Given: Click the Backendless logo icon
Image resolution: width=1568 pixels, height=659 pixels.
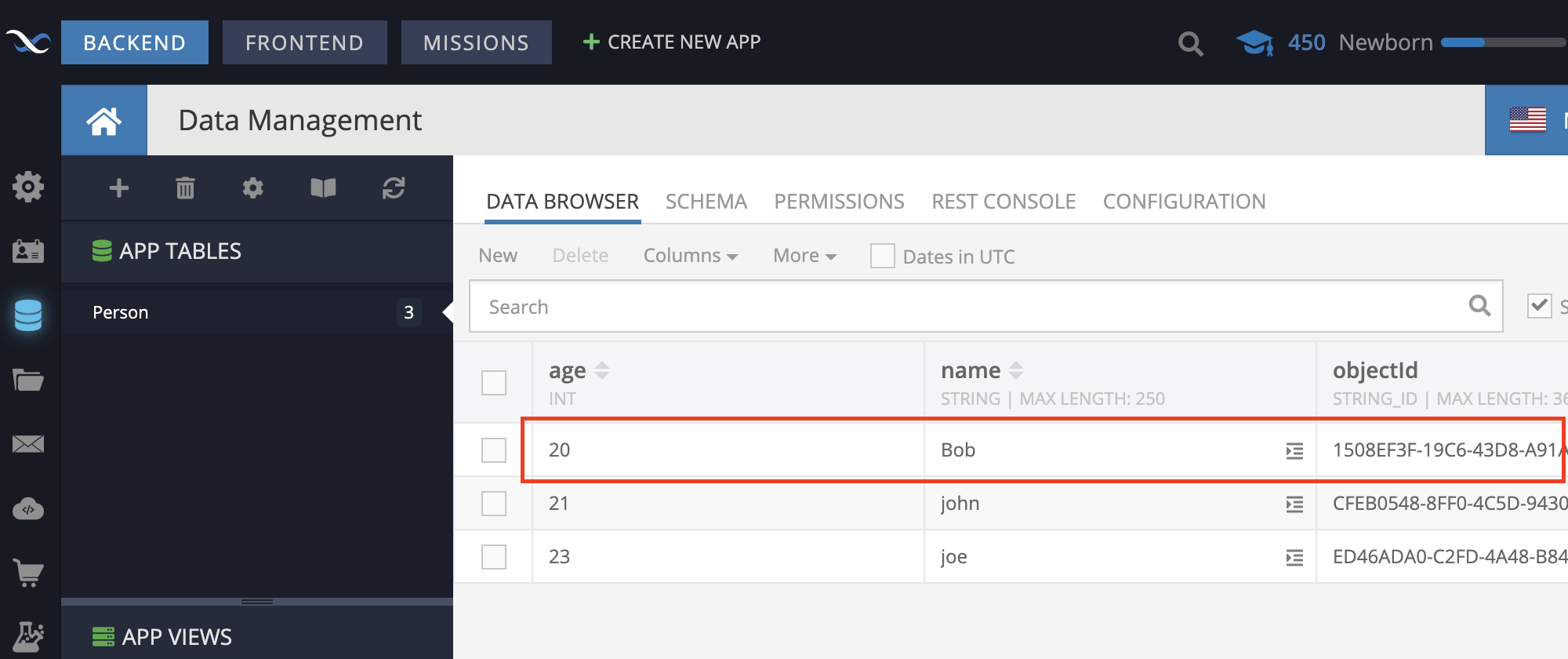Looking at the screenshot, I should [x=28, y=42].
